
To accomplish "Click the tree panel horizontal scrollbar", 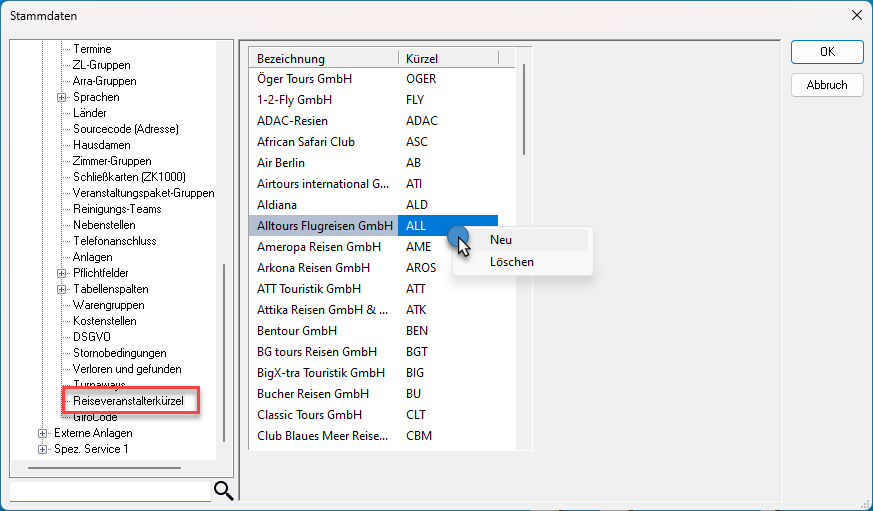I will tap(105, 468).
